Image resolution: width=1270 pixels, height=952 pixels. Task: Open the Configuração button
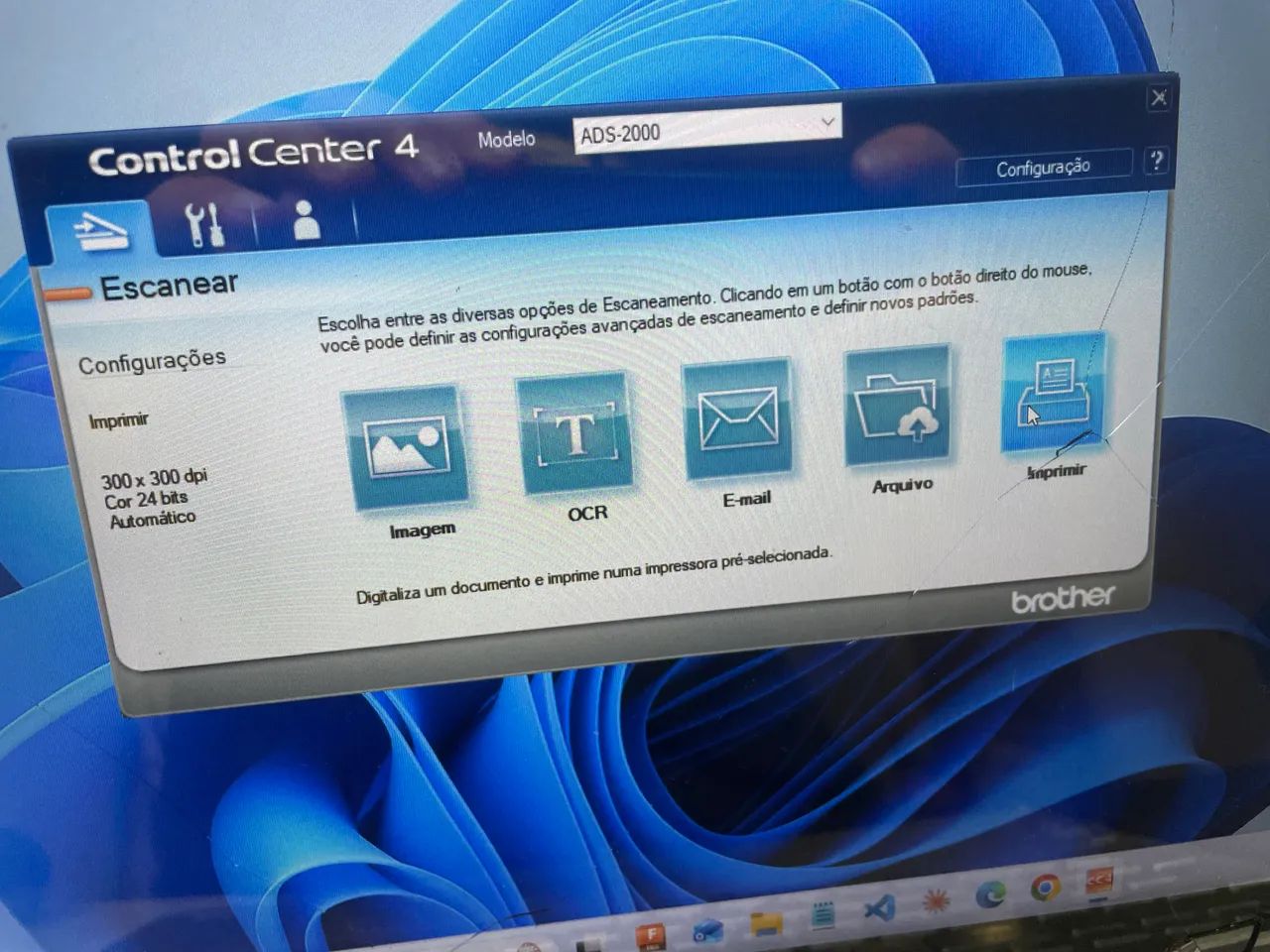coord(1043,168)
